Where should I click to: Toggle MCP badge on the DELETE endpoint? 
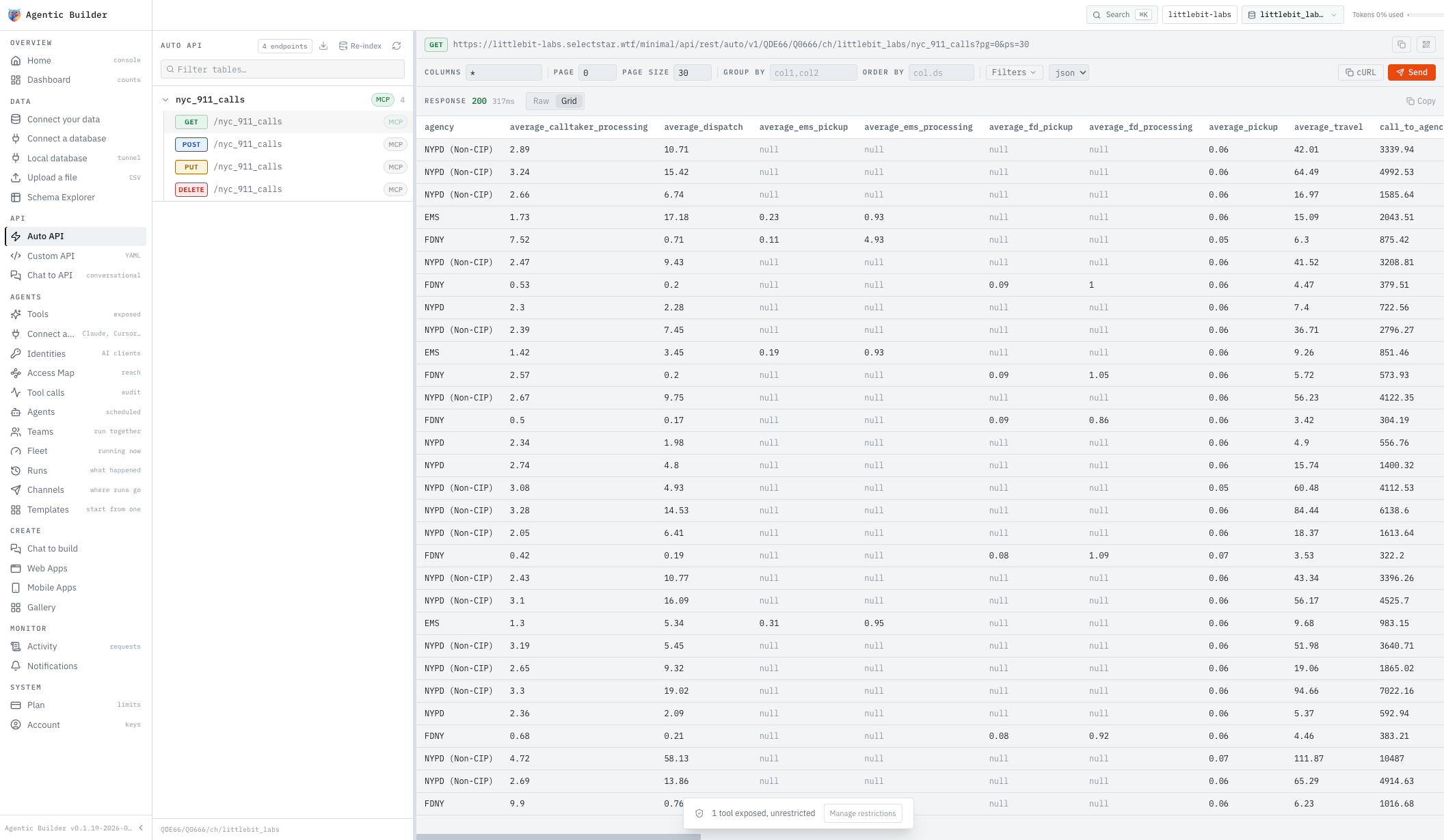coord(395,189)
